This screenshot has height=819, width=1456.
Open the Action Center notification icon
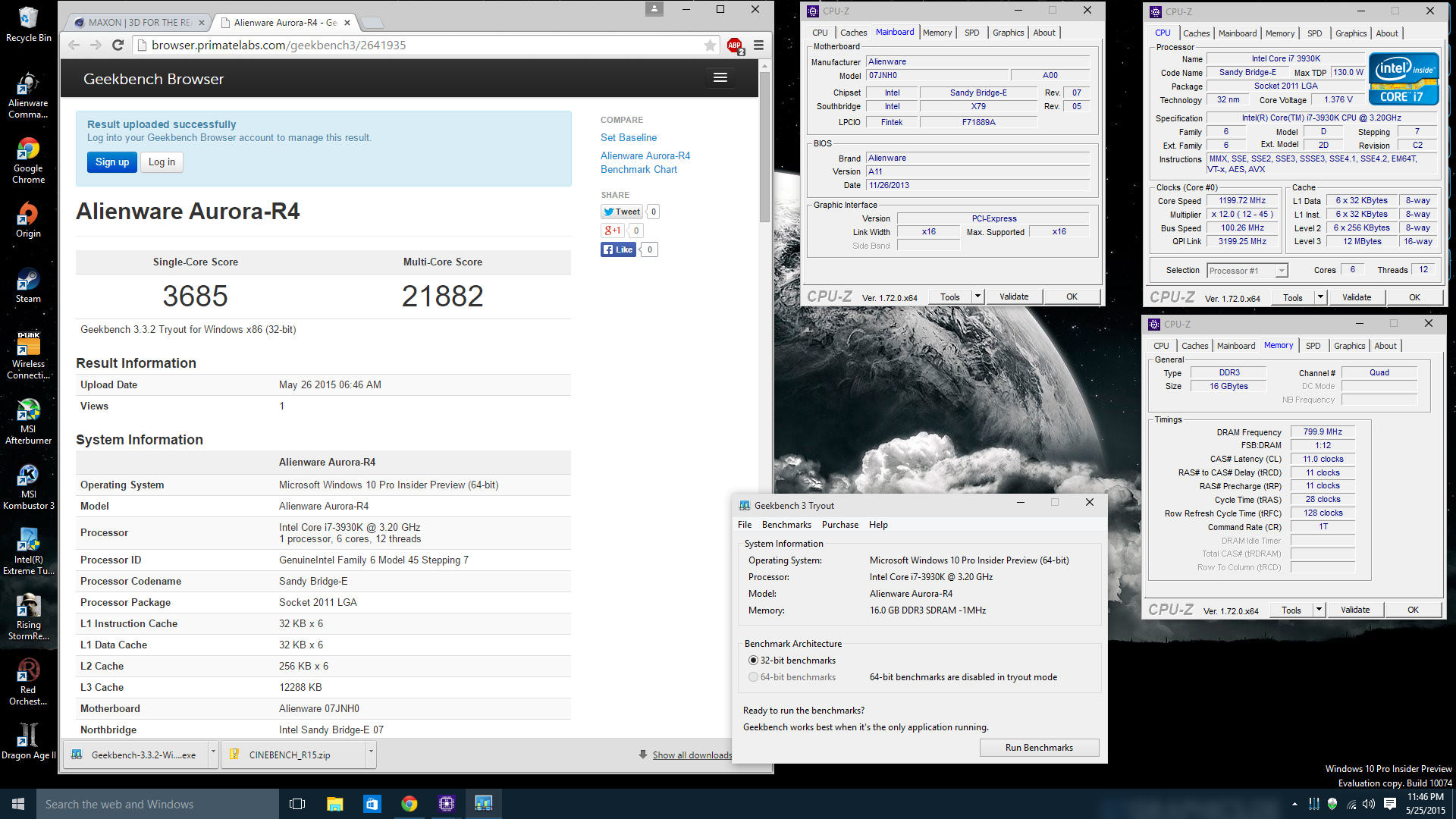click(1389, 804)
